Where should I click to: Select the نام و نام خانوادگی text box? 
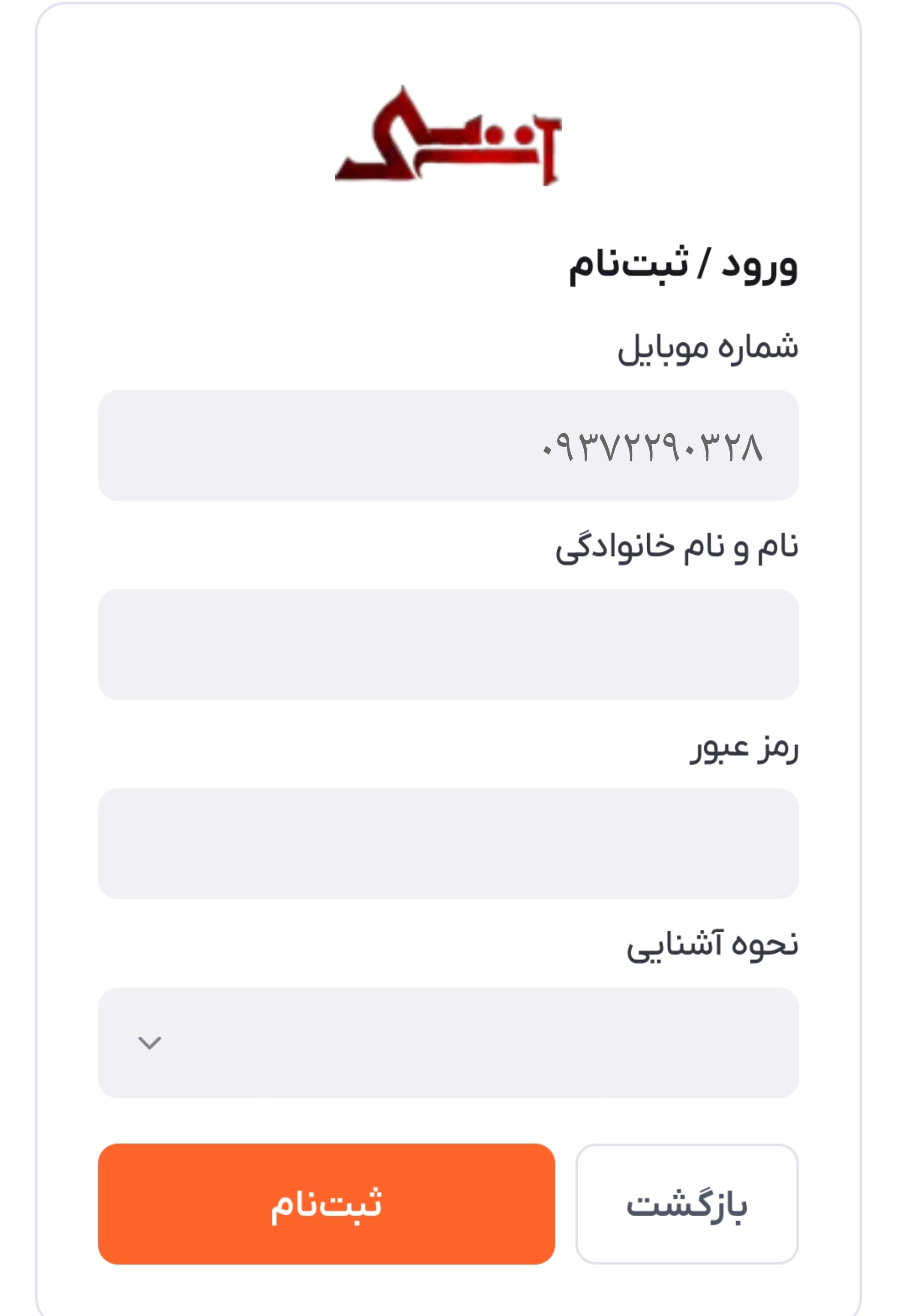point(448,644)
